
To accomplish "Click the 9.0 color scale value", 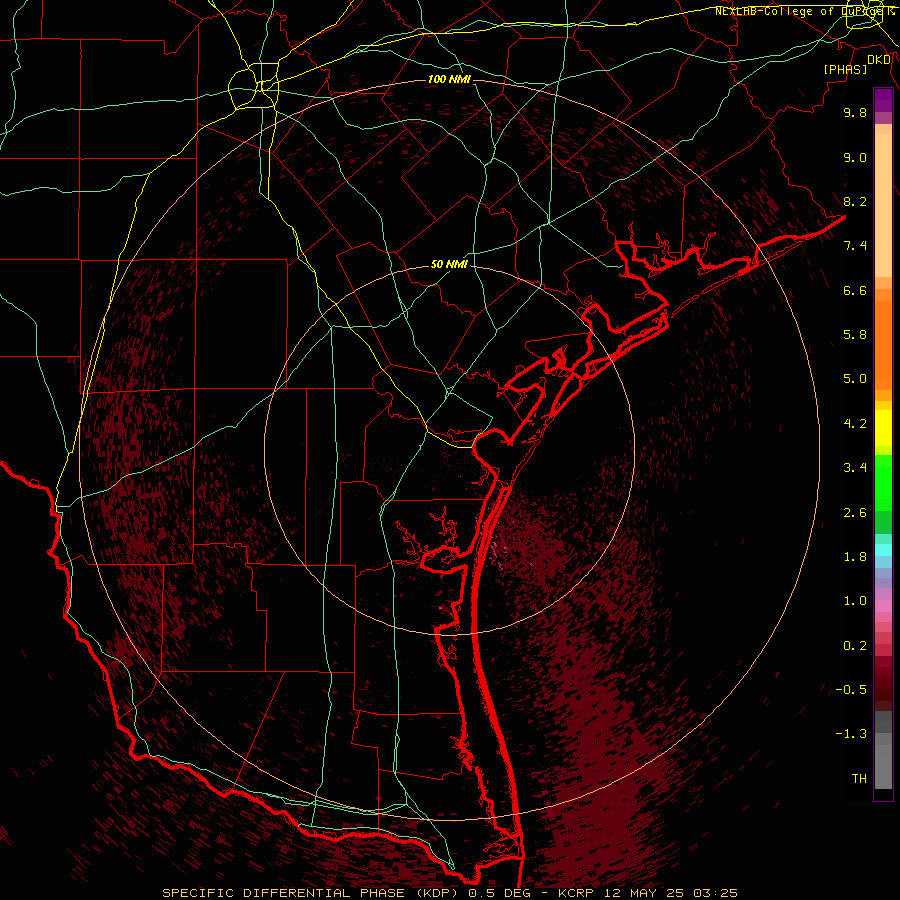I will 855,157.
